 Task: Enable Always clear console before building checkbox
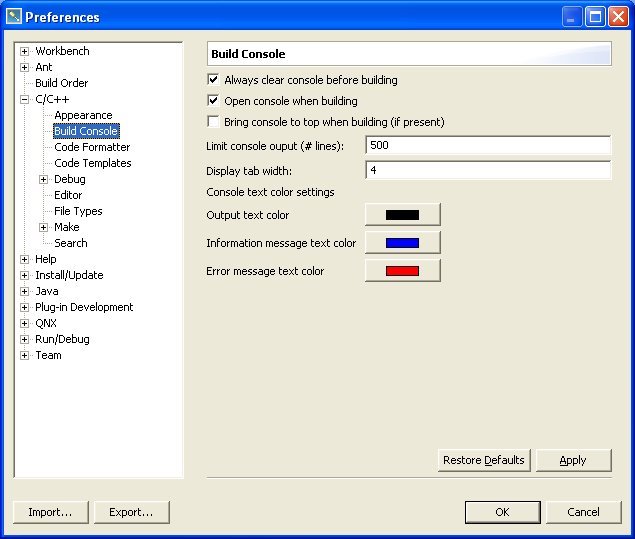213,80
